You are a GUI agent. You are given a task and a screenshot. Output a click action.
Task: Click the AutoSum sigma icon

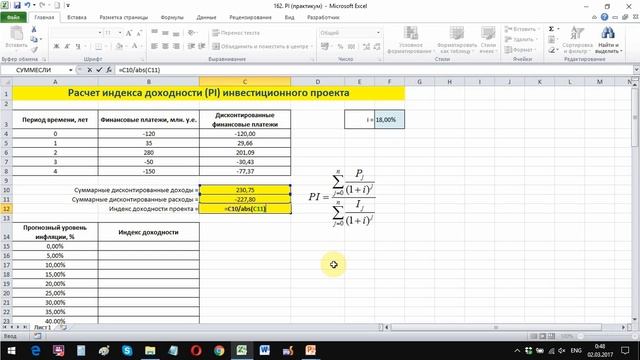(551, 29)
